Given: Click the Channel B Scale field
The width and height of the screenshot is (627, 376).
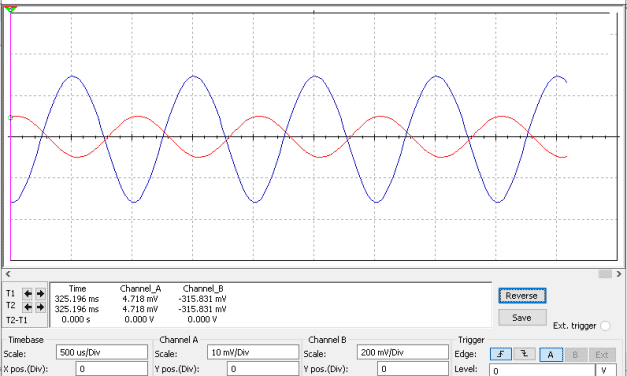Looking at the screenshot, I should (403, 352).
